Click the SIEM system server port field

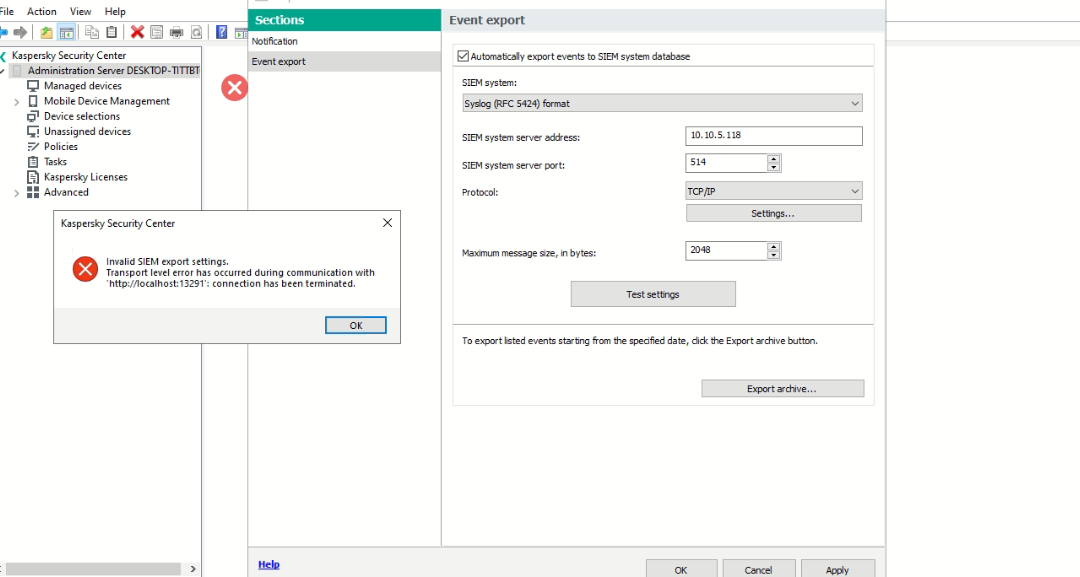(726, 163)
